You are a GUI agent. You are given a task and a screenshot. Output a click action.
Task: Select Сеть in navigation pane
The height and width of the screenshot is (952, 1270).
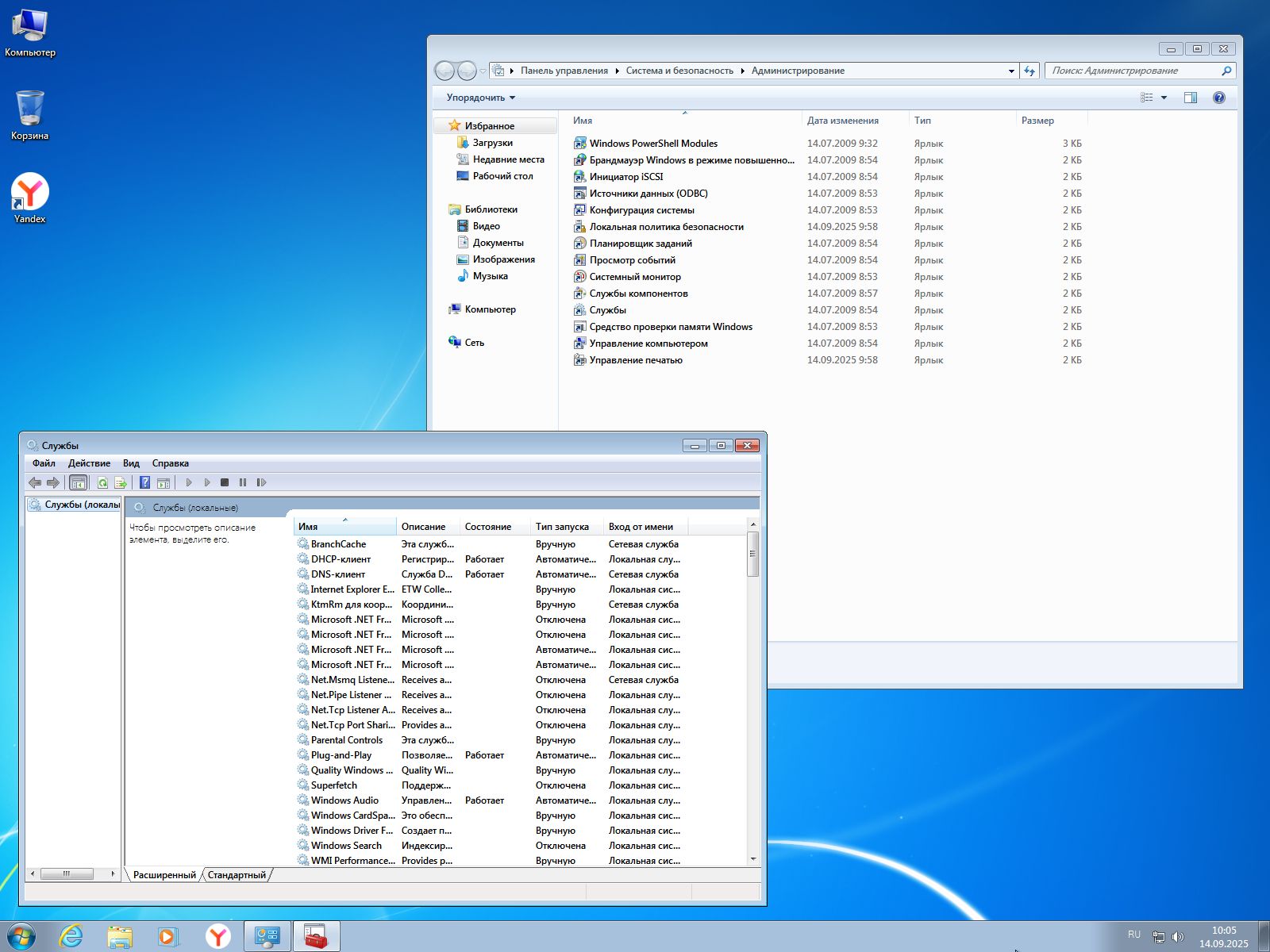click(x=474, y=343)
